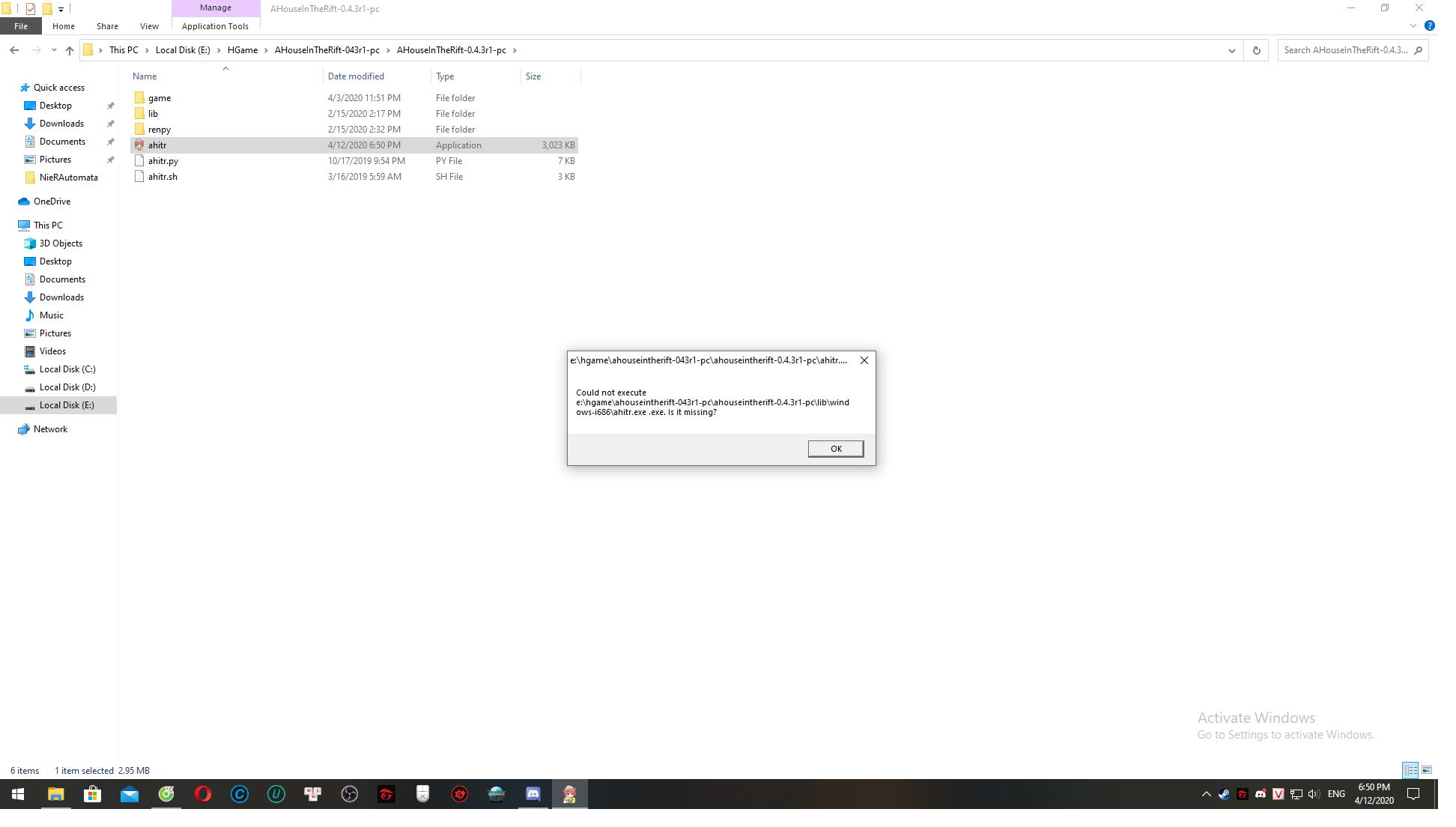Select Local Disk E in sidebar

point(67,405)
